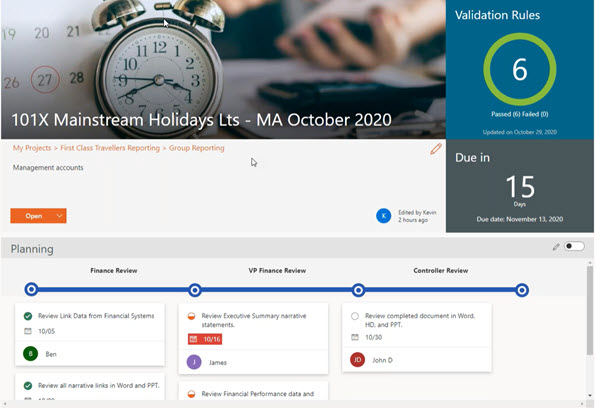595x408 pixels.
Task: Click John D's red JD avatar
Action: click(357, 359)
